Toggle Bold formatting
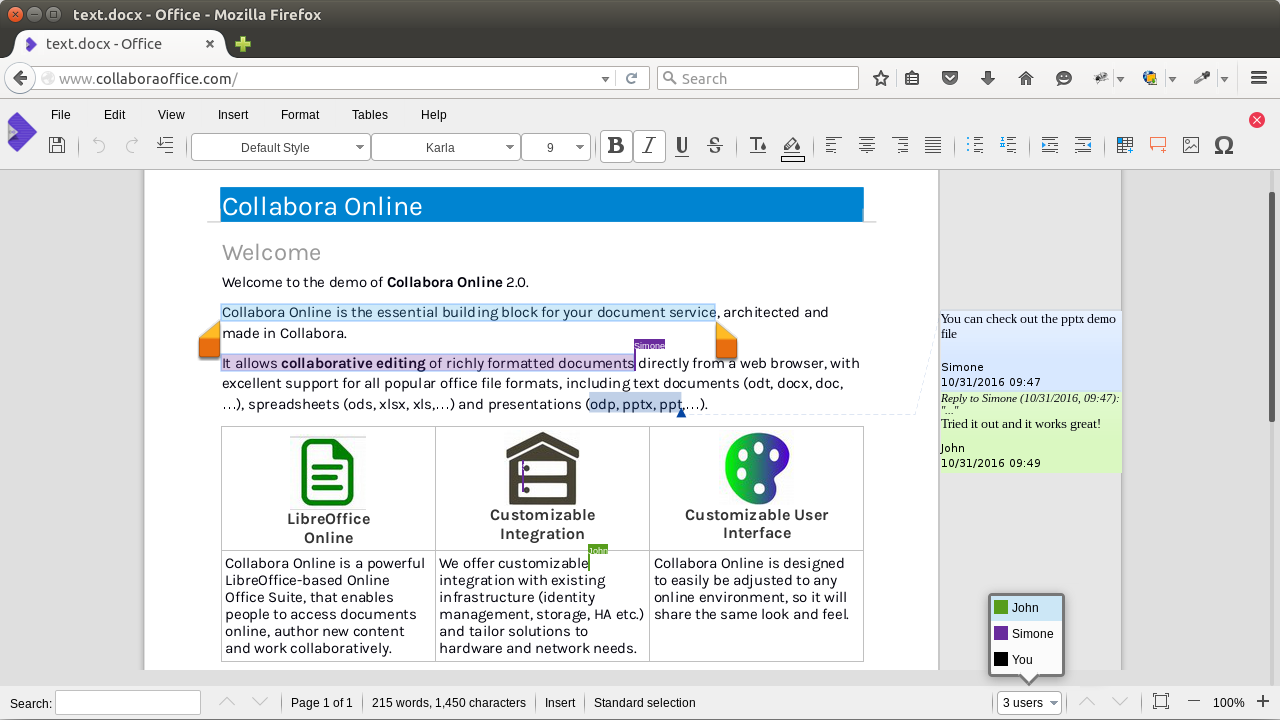Image resolution: width=1280 pixels, height=720 pixels. tap(616, 146)
